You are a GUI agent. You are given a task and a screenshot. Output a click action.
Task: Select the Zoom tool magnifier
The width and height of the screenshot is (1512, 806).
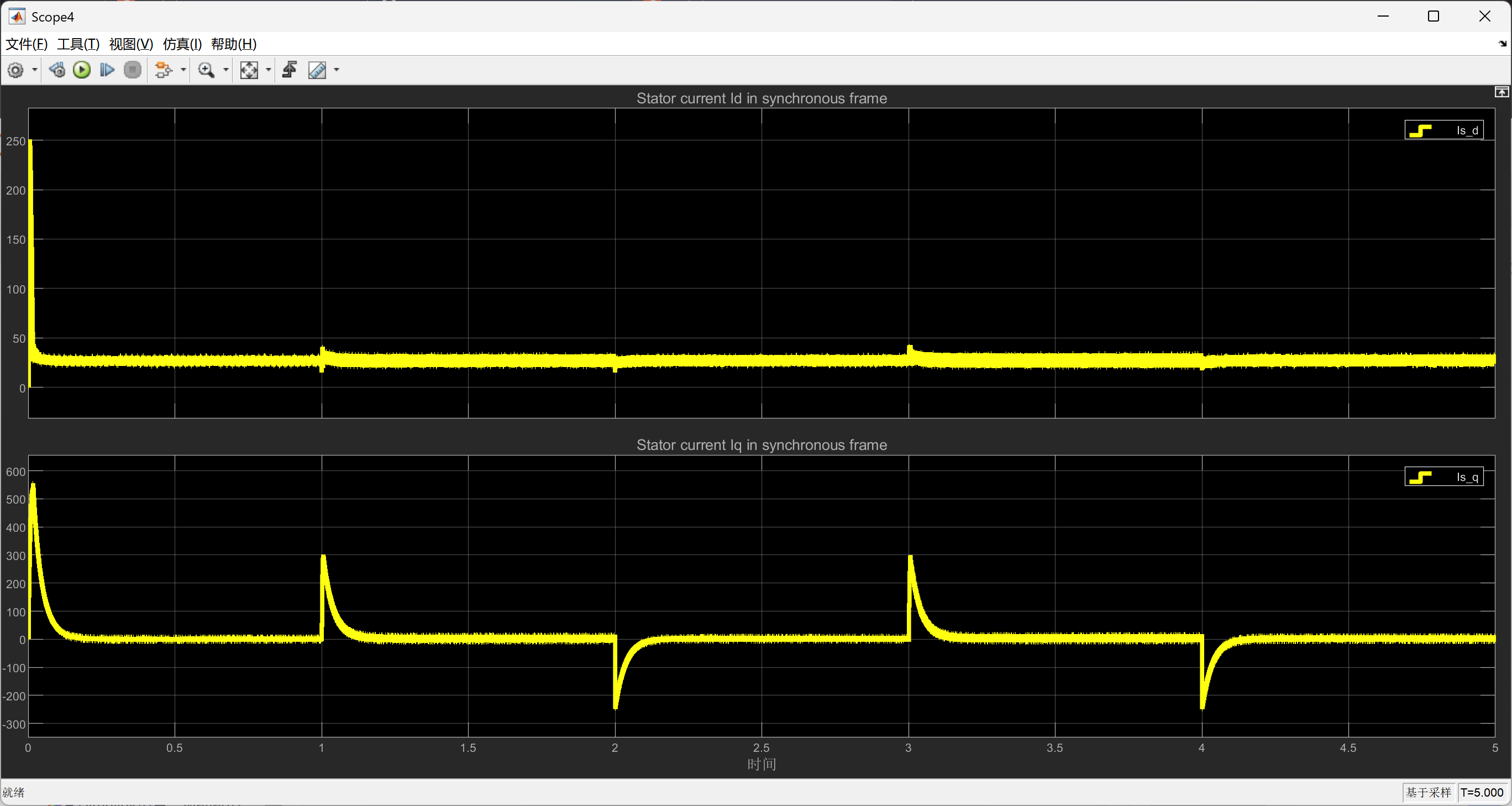[206, 70]
